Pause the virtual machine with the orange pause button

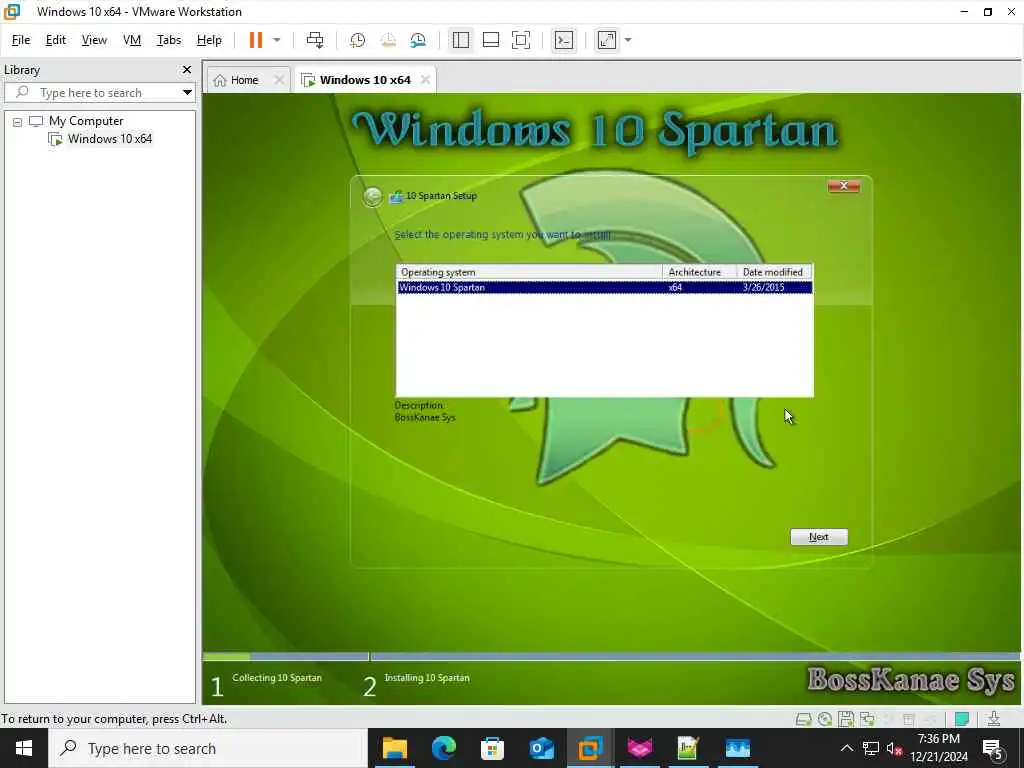pyautogui.click(x=255, y=40)
